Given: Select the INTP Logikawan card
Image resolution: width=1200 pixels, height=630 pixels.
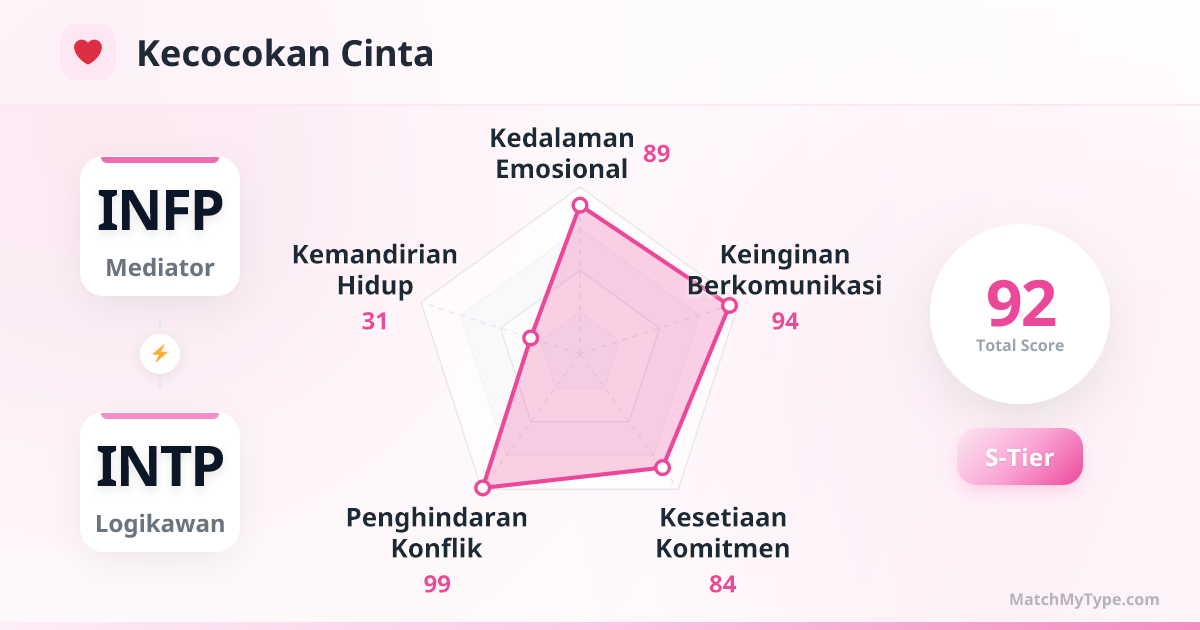Looking at the screenshot, I should 160,482.
